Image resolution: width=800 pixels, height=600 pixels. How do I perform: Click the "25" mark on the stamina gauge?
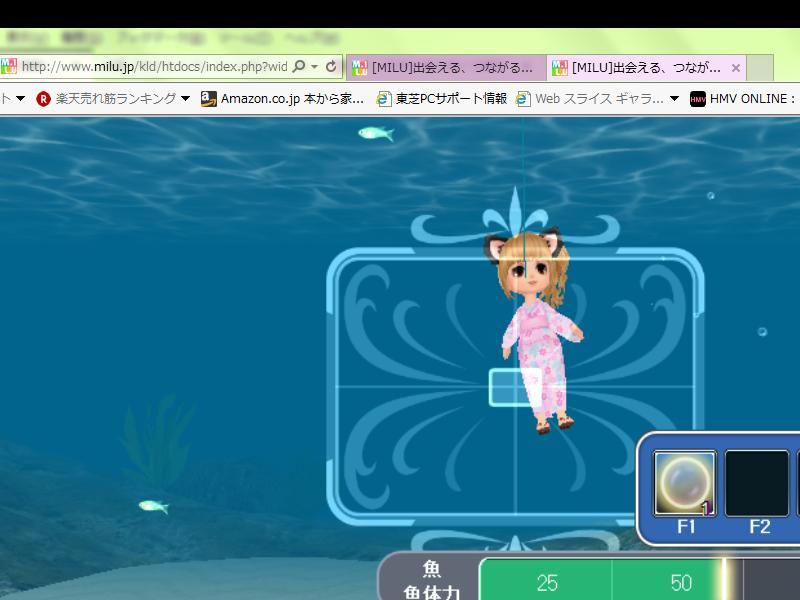(x=547, y=583)
